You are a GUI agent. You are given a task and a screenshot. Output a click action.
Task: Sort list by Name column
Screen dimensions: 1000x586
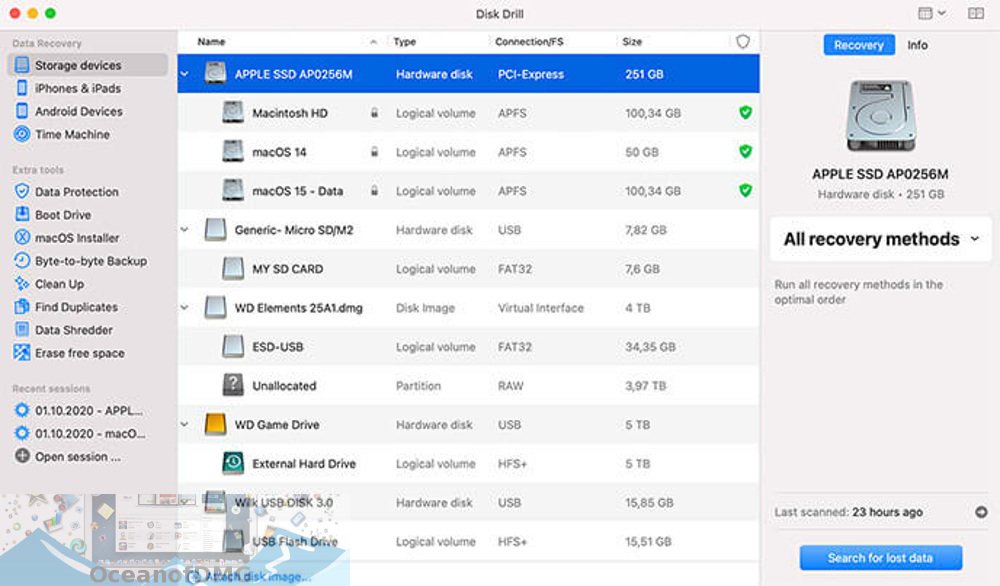[x=211, y=41]
